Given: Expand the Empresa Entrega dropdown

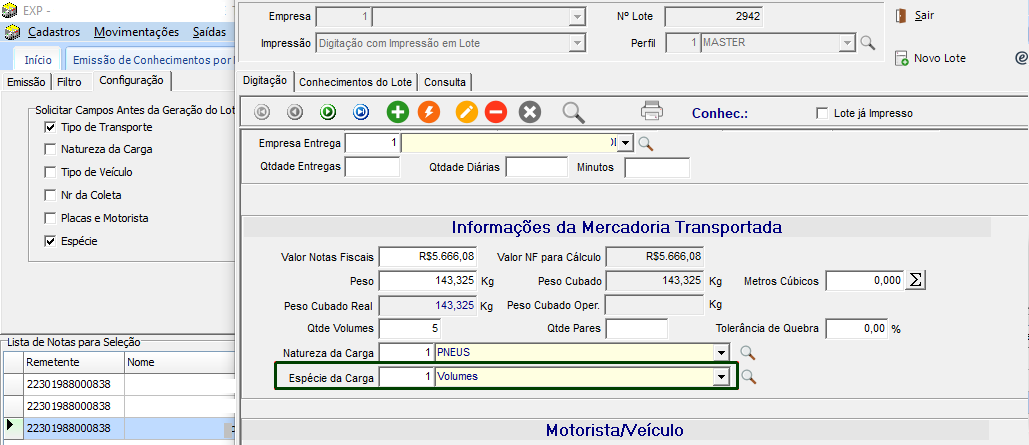Looking at the screenshot, I should pyautogui.click(x=625, y=143).
